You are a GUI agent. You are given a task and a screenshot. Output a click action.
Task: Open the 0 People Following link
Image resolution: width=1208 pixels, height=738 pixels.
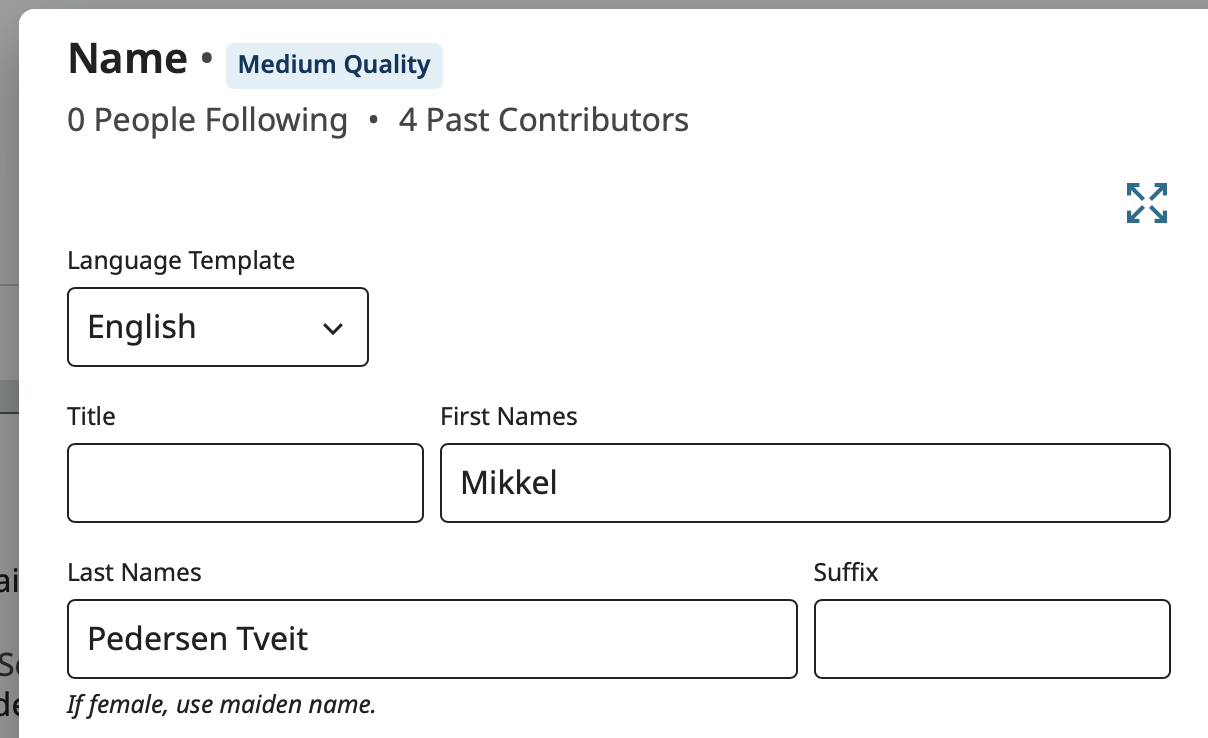[207, 120]
